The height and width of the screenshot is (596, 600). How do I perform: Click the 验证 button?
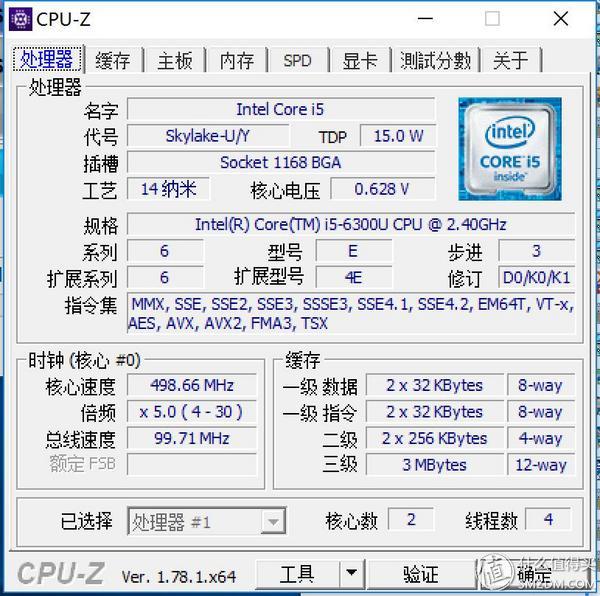[421, 574]
